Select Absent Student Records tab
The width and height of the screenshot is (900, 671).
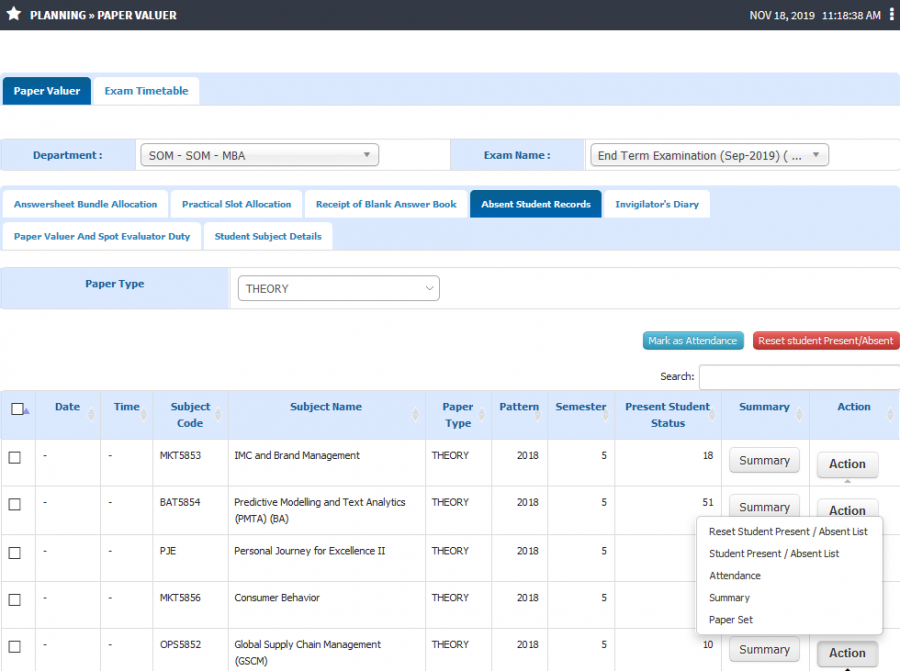pos(536,204)
